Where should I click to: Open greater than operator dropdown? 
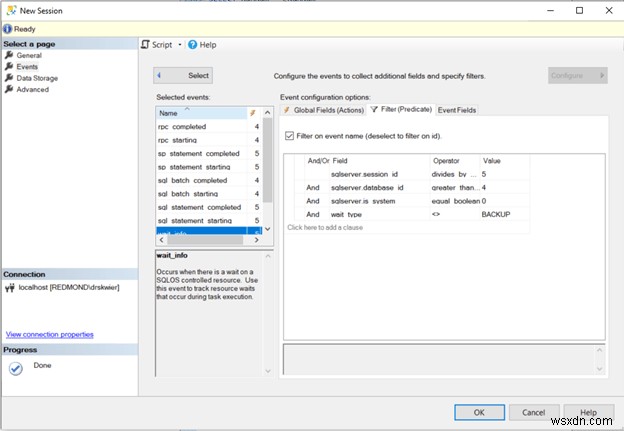point(455,188)
